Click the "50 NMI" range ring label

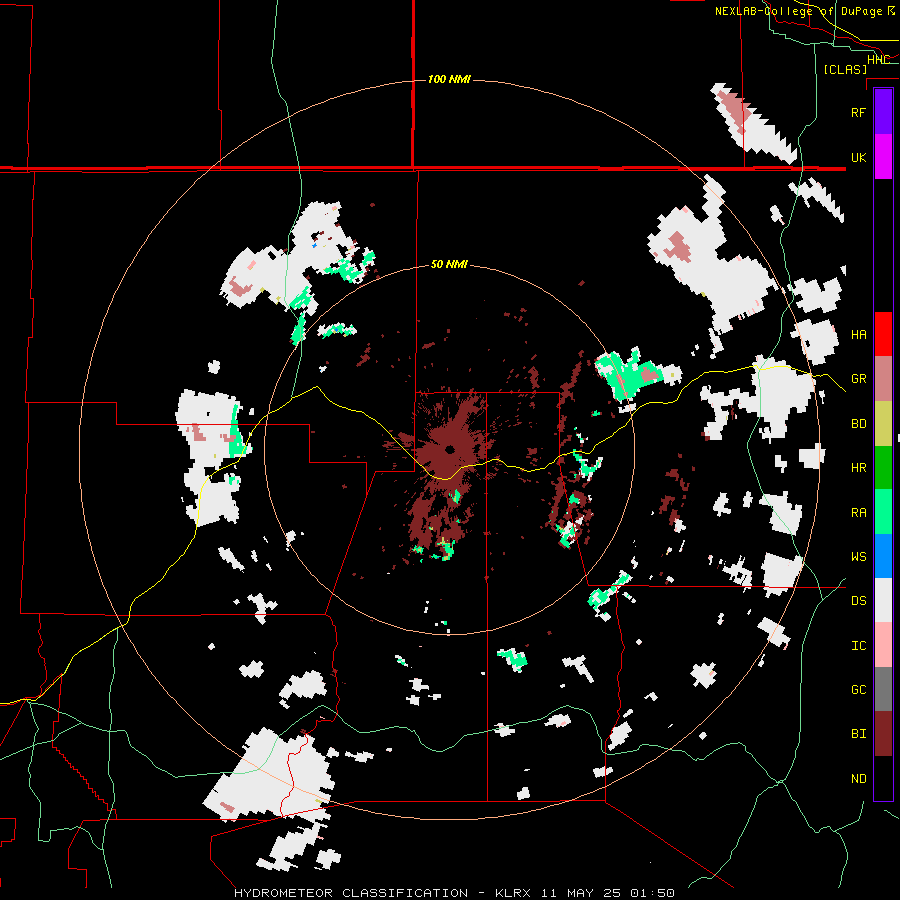coord(449,264)
